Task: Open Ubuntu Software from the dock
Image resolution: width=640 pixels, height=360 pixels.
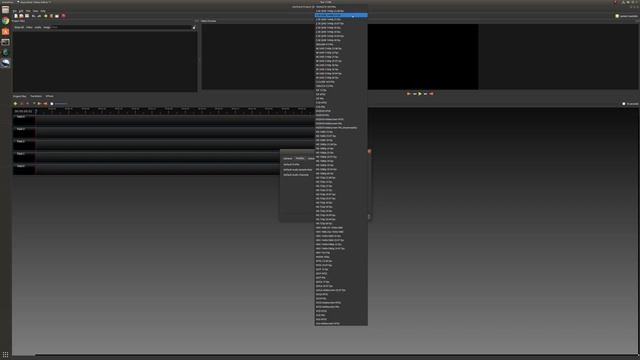Action: (x=5, y=31)
